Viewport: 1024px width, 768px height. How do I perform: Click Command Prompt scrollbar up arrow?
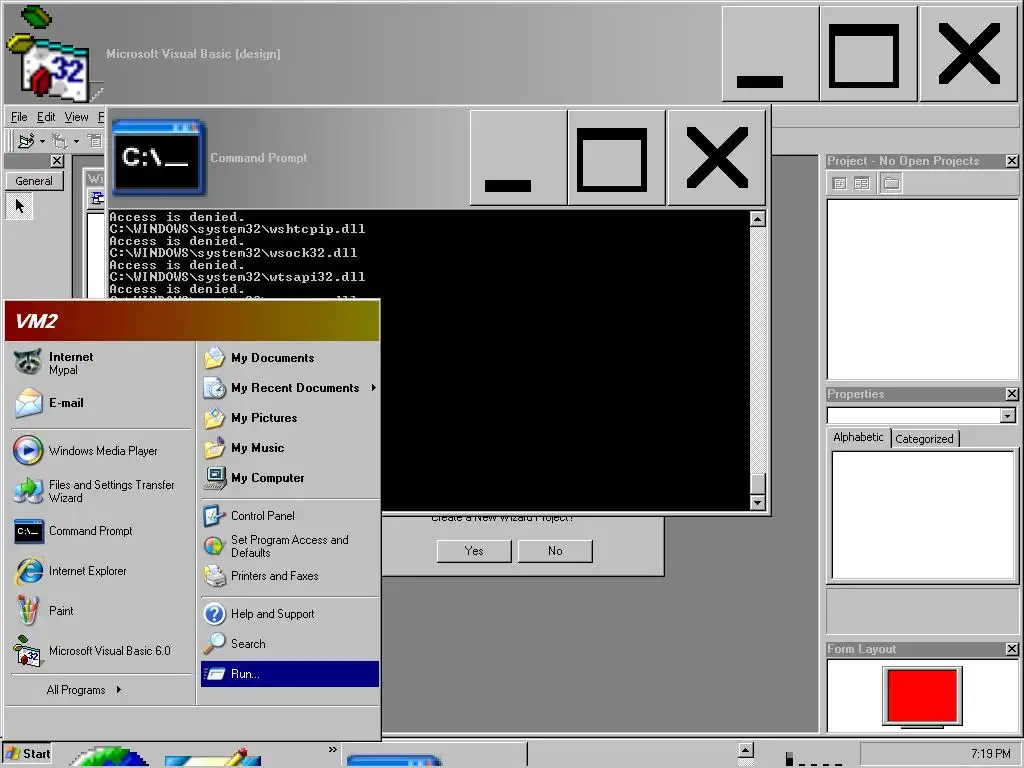[758, 219]
